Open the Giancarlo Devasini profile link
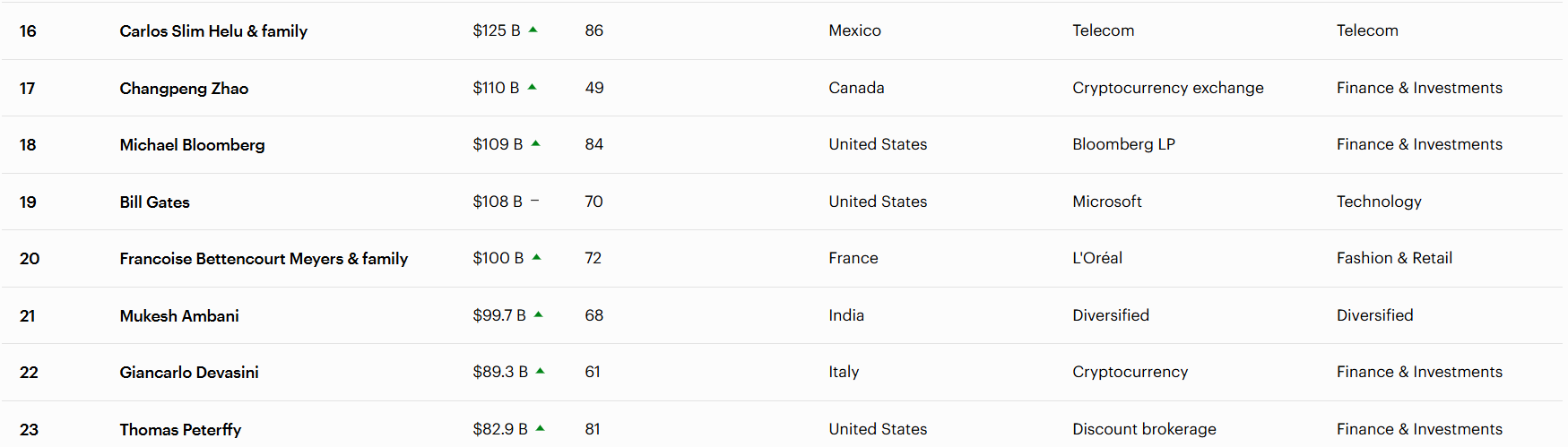 [189, 373]
